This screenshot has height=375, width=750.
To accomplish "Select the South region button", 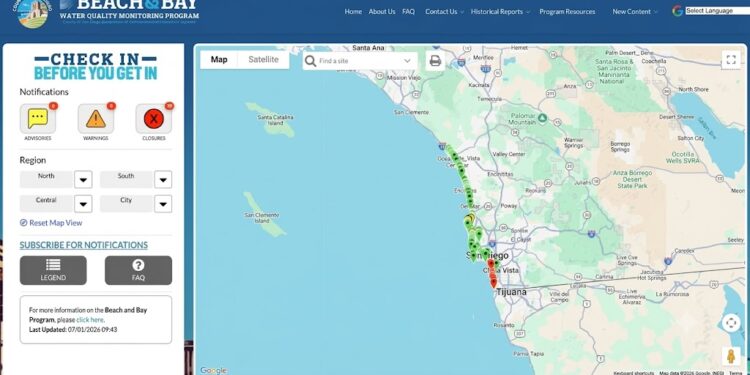I will coord(126,179).
